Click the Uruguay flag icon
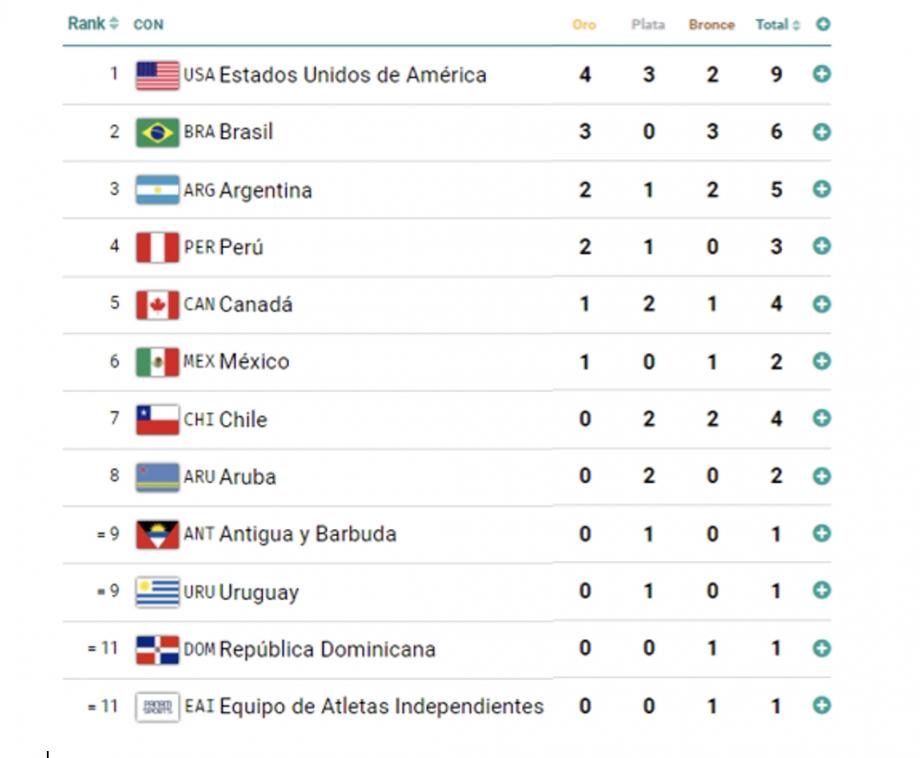 [x=157, y=592]
